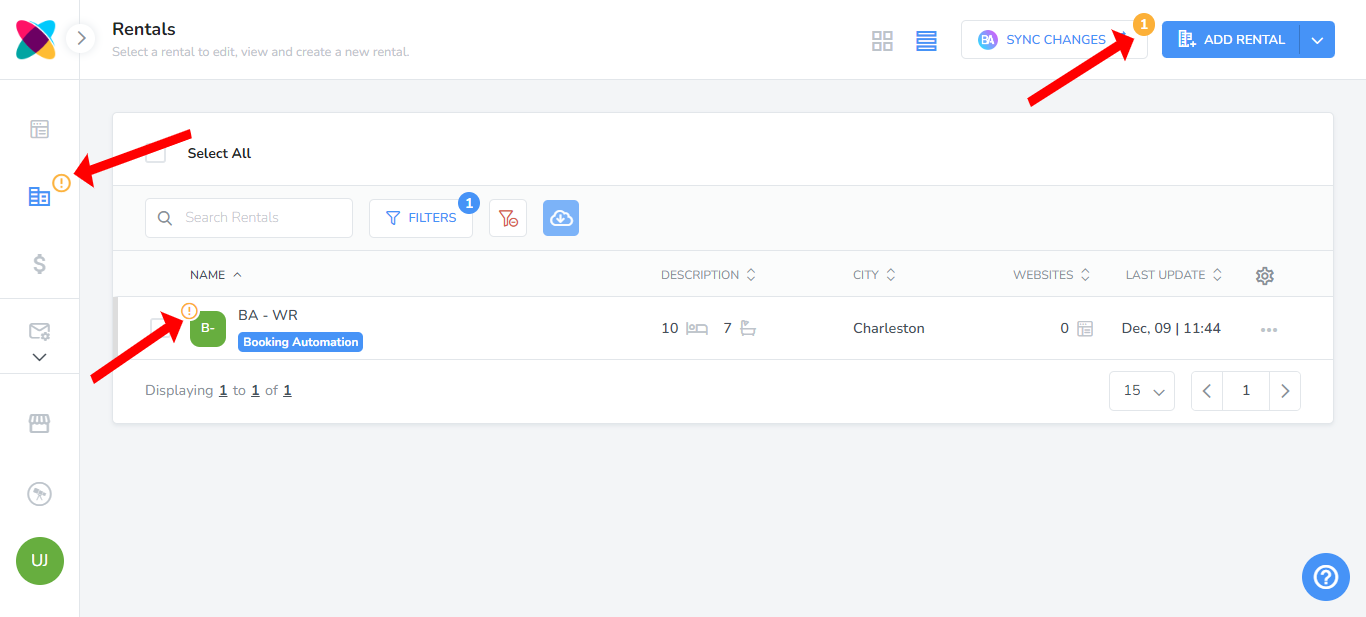The height and width of the screenshot is (617, 1366).
Task: Click the Booking Automation tag
Action: click(x=300, y=342)
